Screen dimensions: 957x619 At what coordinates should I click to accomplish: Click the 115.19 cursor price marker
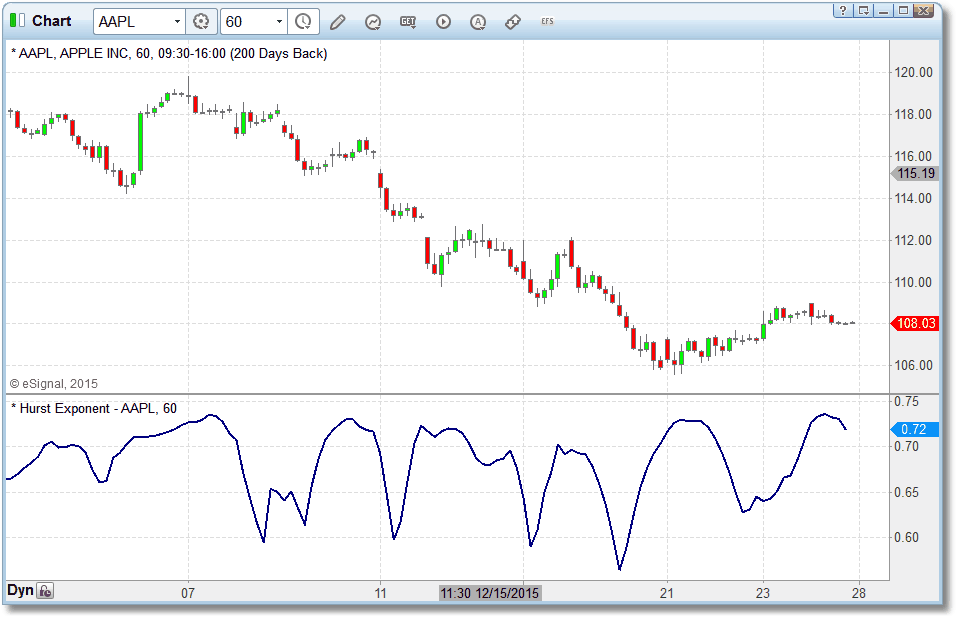tap(915, 173)
